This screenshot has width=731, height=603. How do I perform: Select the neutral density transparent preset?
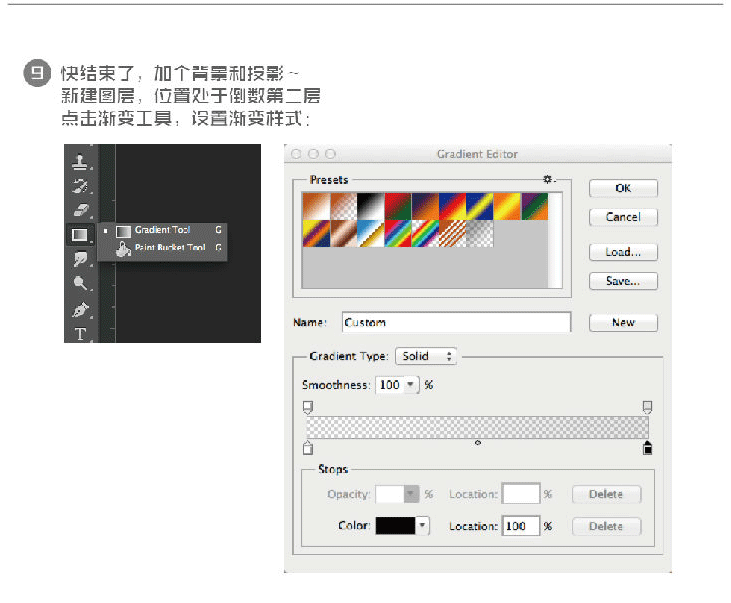(480, 233)
